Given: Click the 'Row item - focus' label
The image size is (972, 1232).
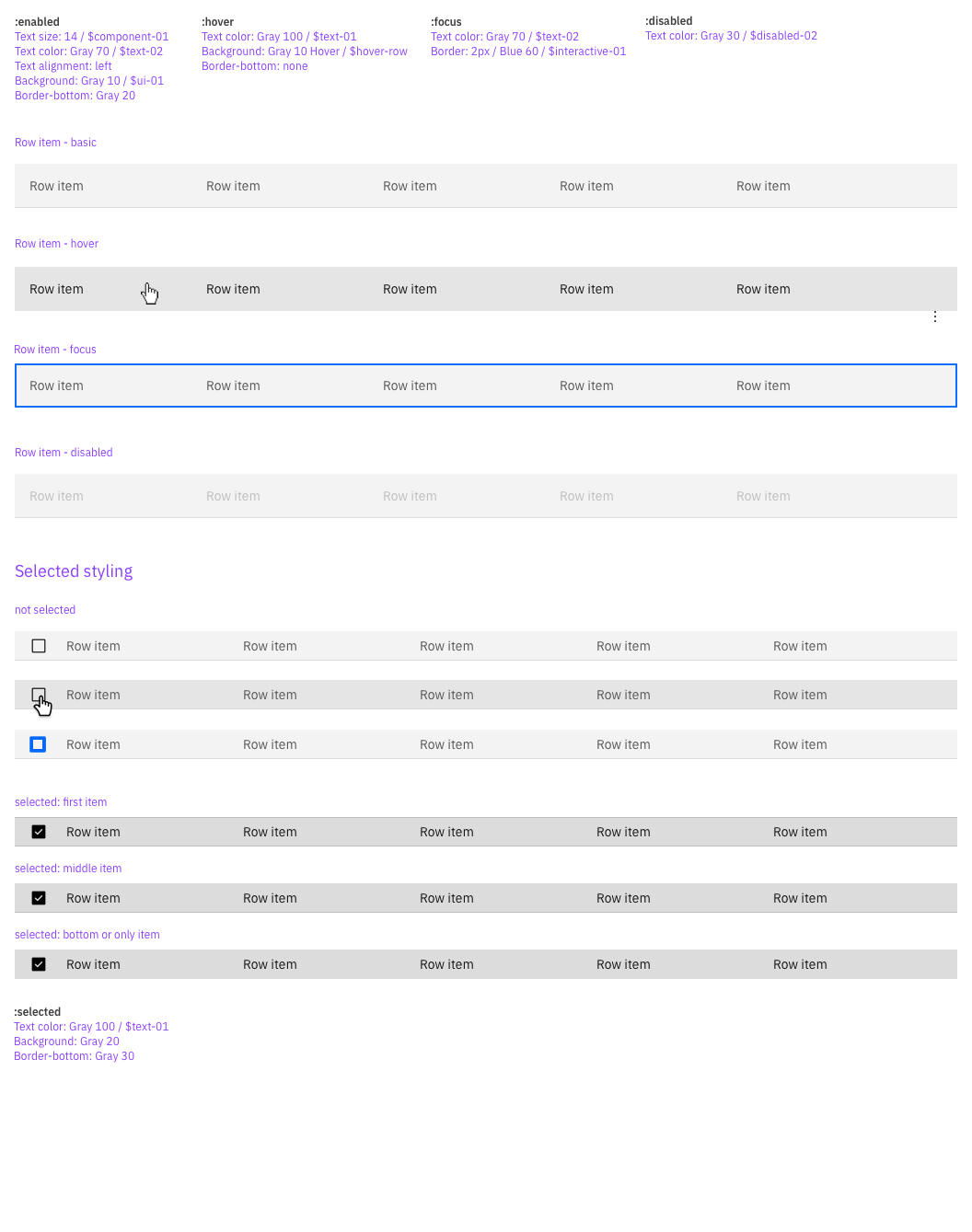Looking at the screenshot, I should [55, 350].
